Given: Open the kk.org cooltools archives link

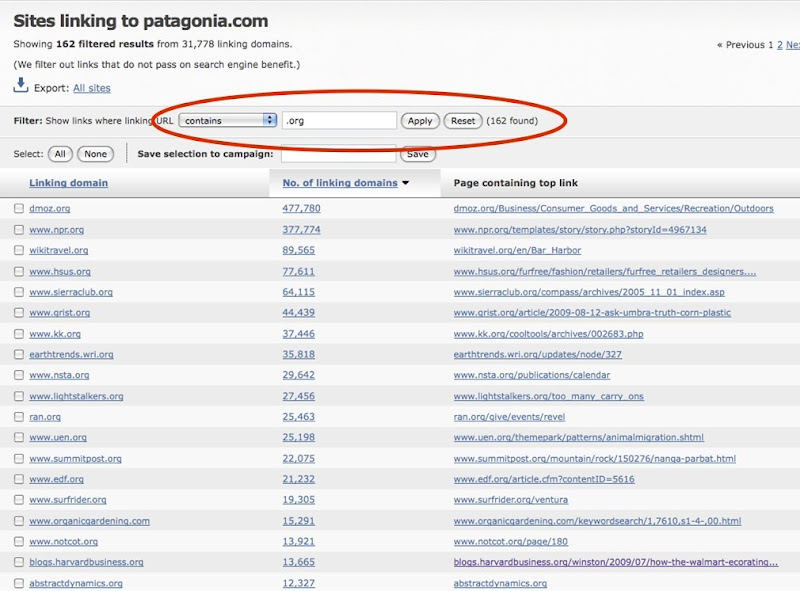Looking at the screenshot, I should 548,334.
